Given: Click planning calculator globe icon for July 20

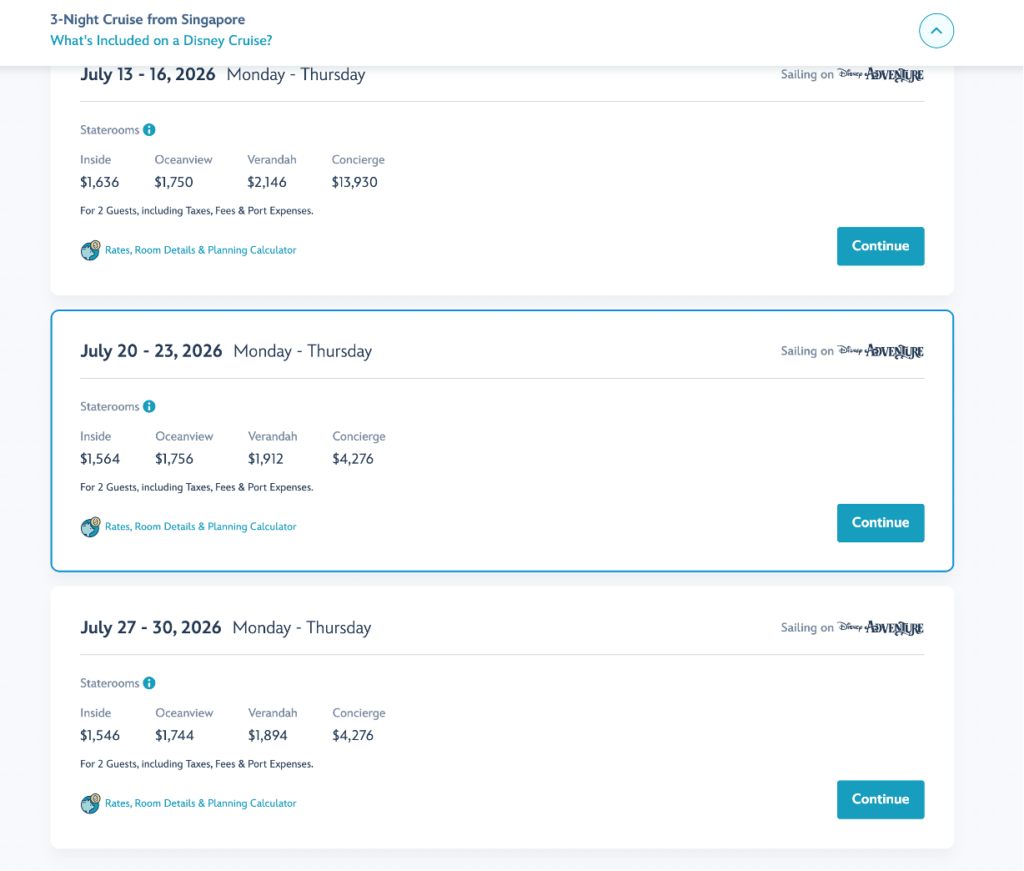Looking at the screenshot, I should coord(91,527).
